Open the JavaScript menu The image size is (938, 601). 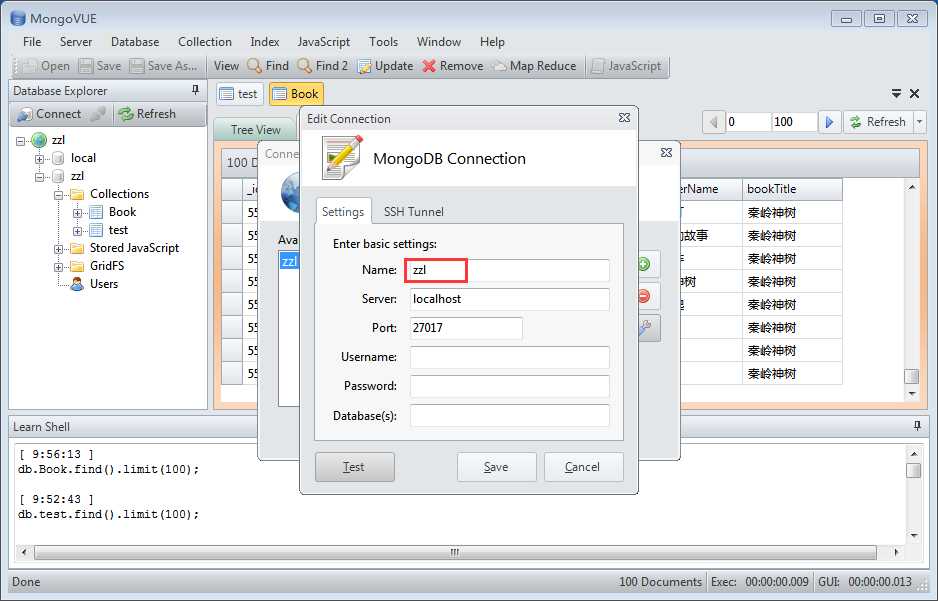[324, 42]
